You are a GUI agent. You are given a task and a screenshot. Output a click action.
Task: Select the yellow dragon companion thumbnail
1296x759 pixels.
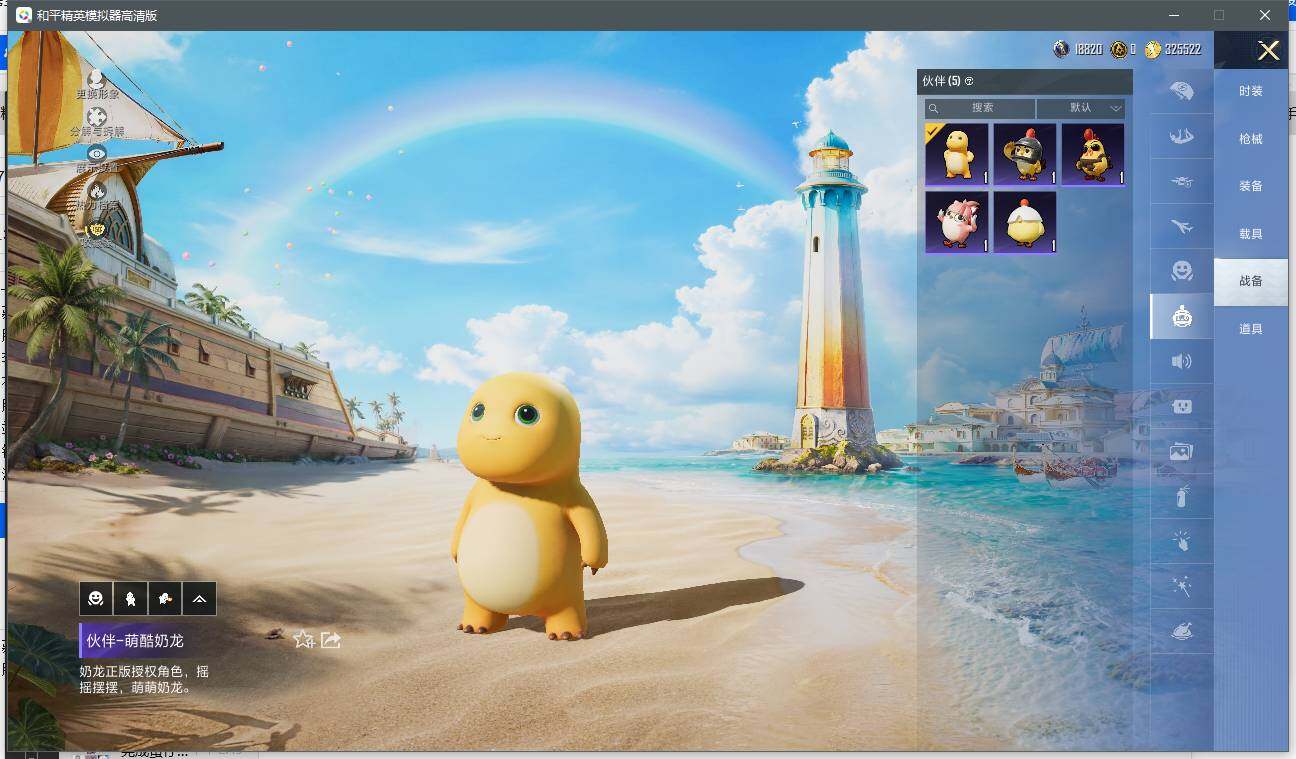[x=957, y=154]
